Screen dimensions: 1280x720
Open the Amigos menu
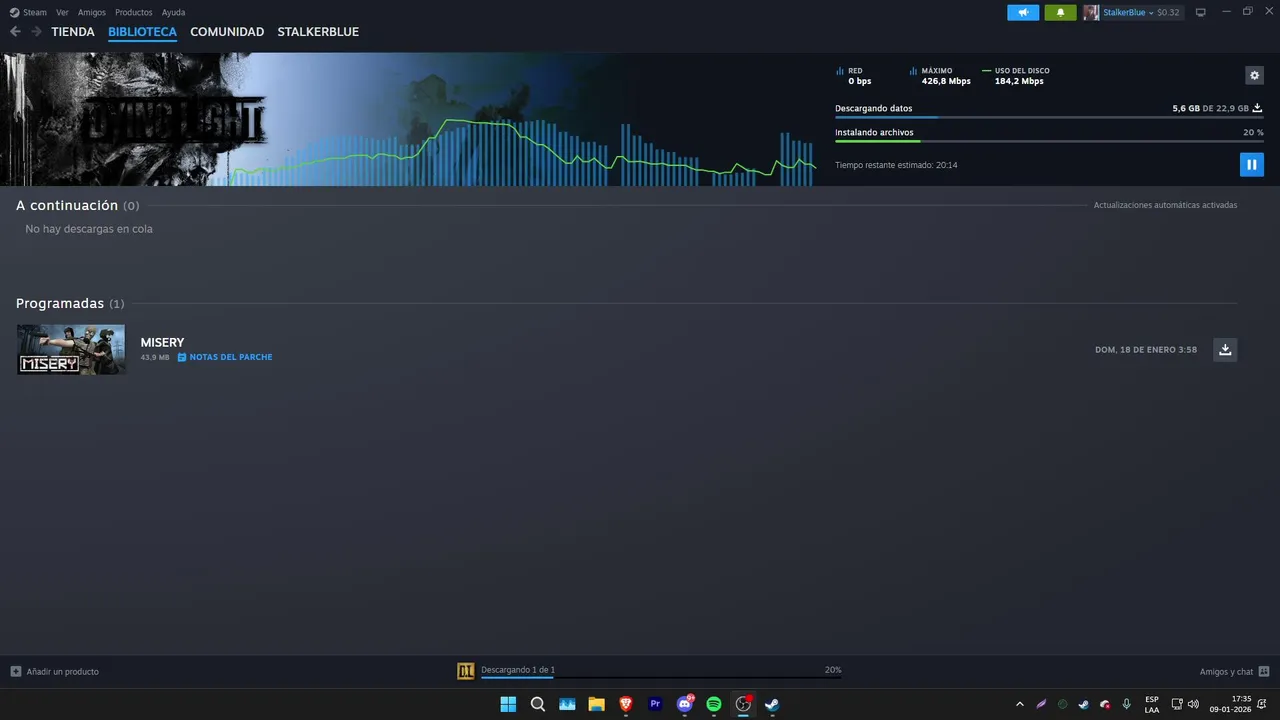(92, 12)
